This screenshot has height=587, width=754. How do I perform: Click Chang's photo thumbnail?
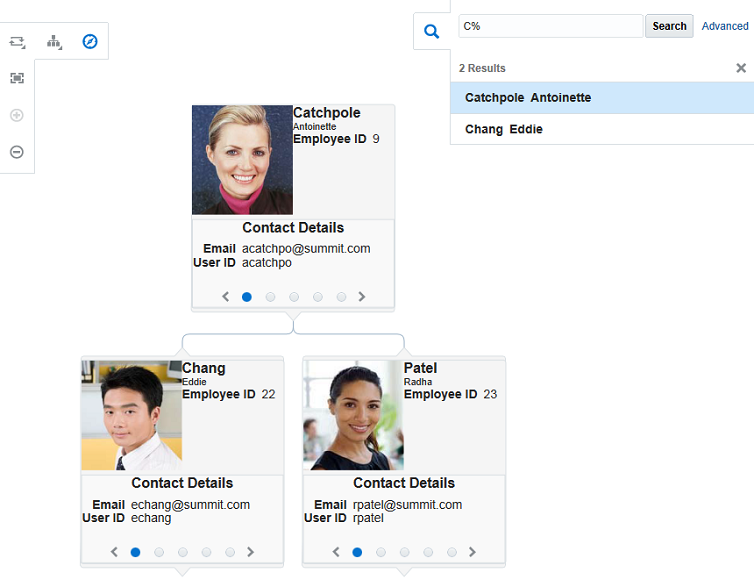coord(132,415)
